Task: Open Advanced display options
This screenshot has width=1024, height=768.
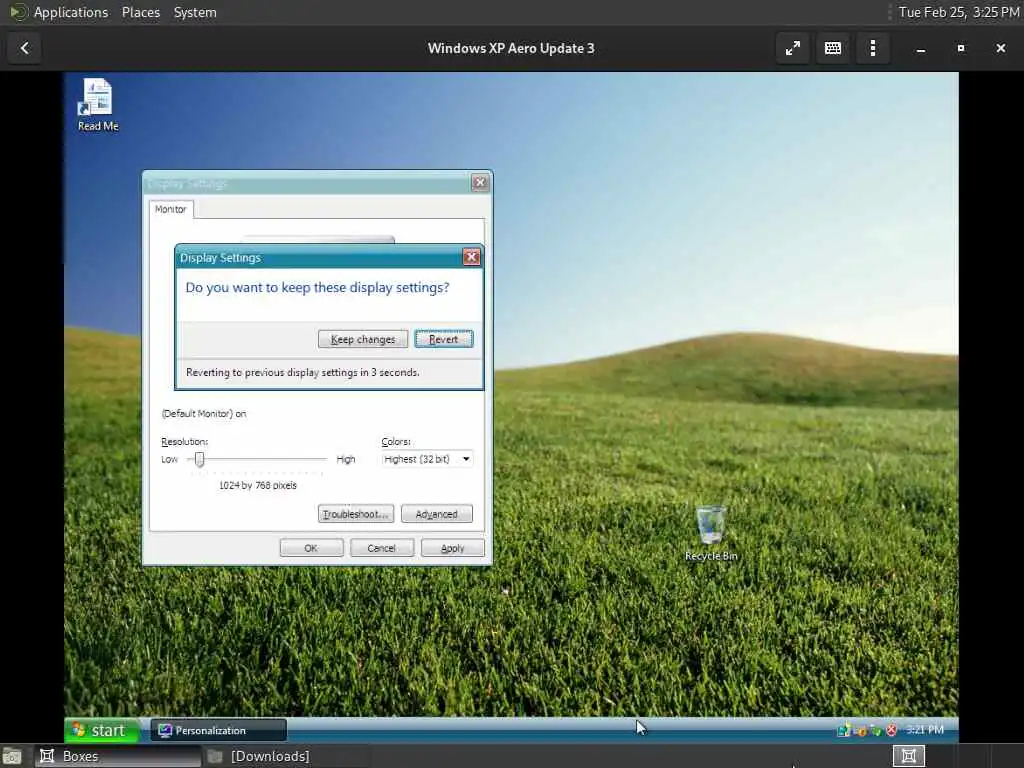Action: point(436,514)
